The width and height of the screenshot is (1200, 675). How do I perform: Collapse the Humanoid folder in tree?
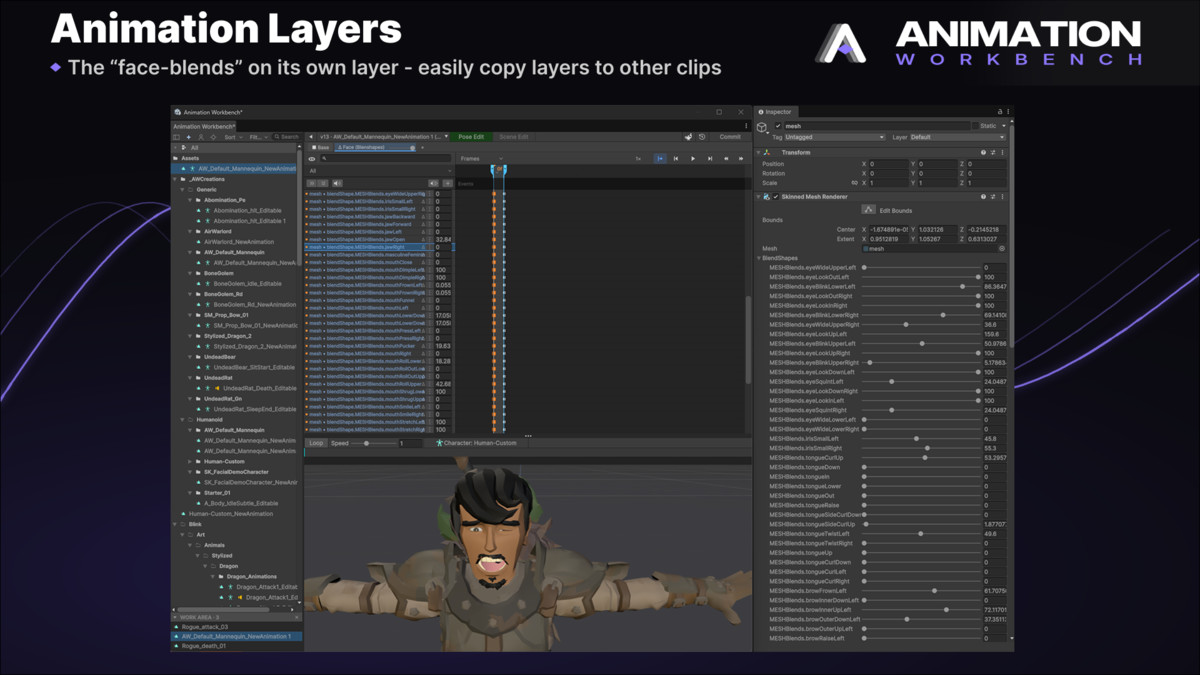point(184,419)
